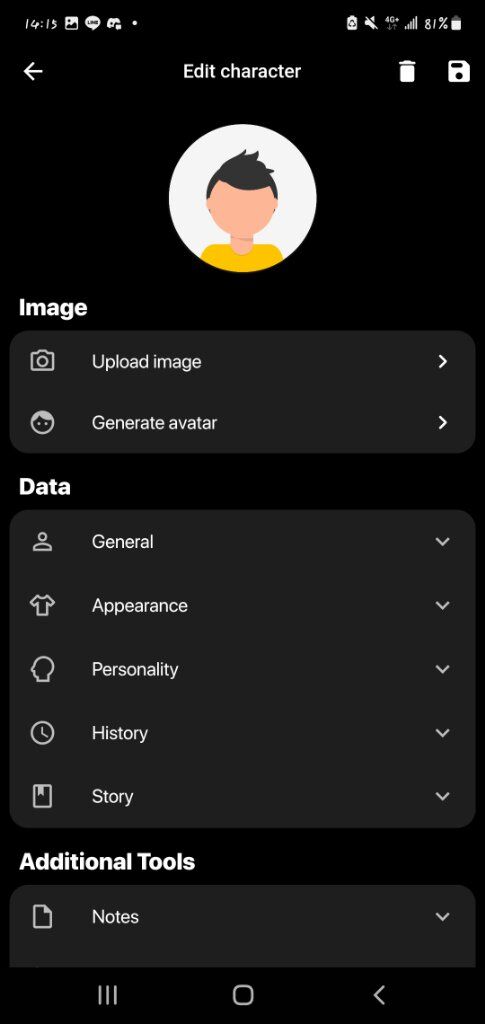Open the Upload image option

242,361
